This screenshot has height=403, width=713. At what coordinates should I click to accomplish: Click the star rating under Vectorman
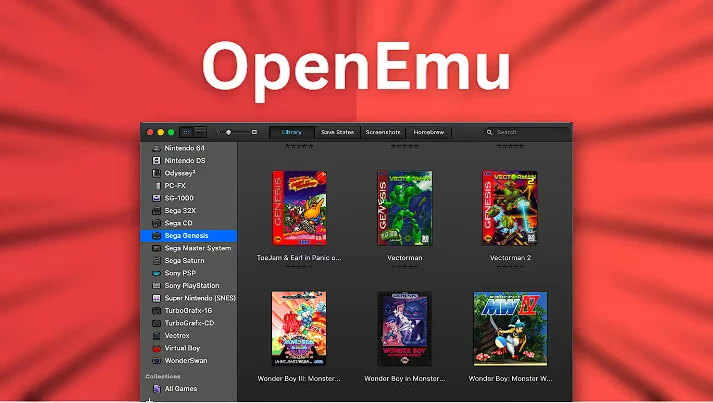(x=405, y=267)
